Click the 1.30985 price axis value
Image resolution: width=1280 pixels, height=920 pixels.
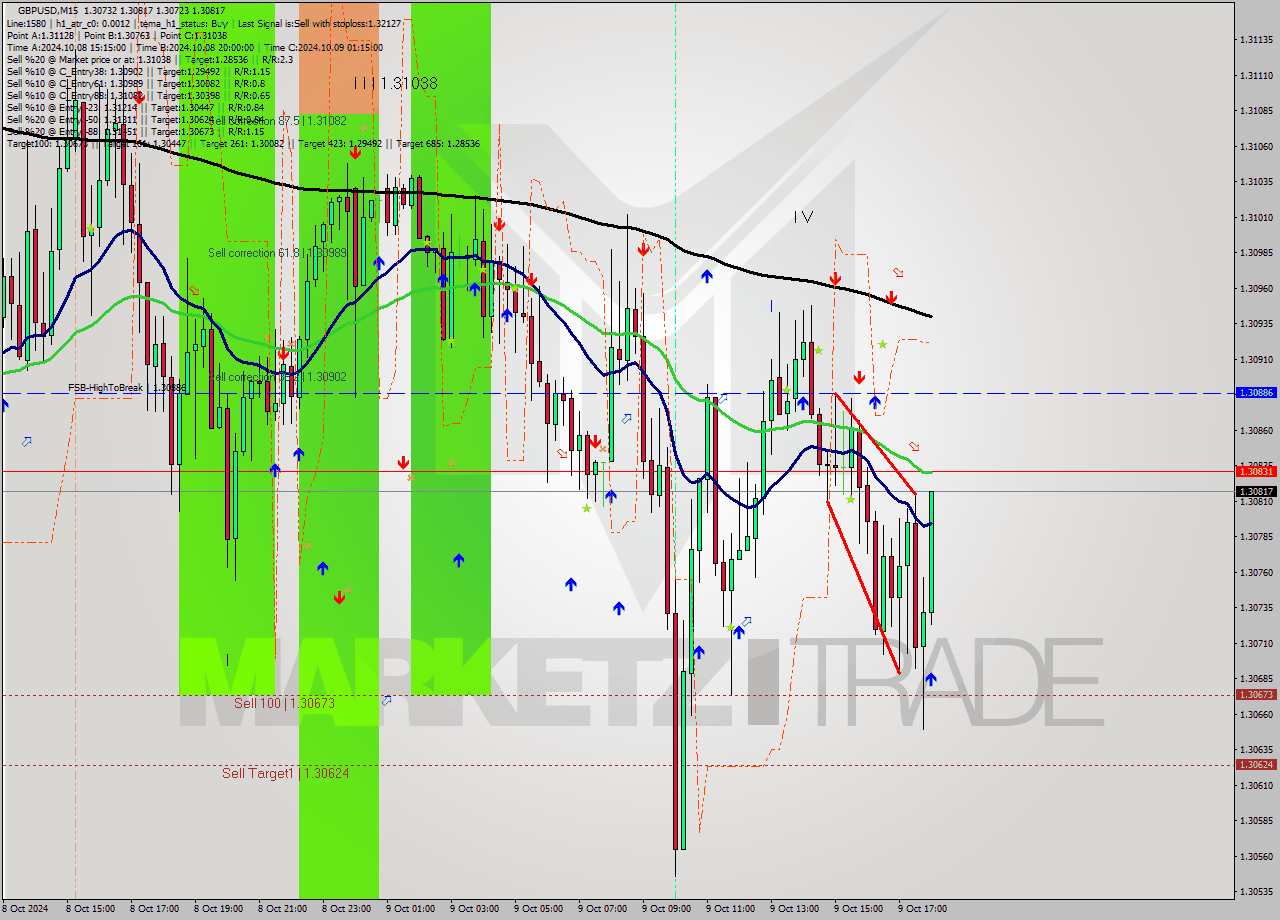1256,252
